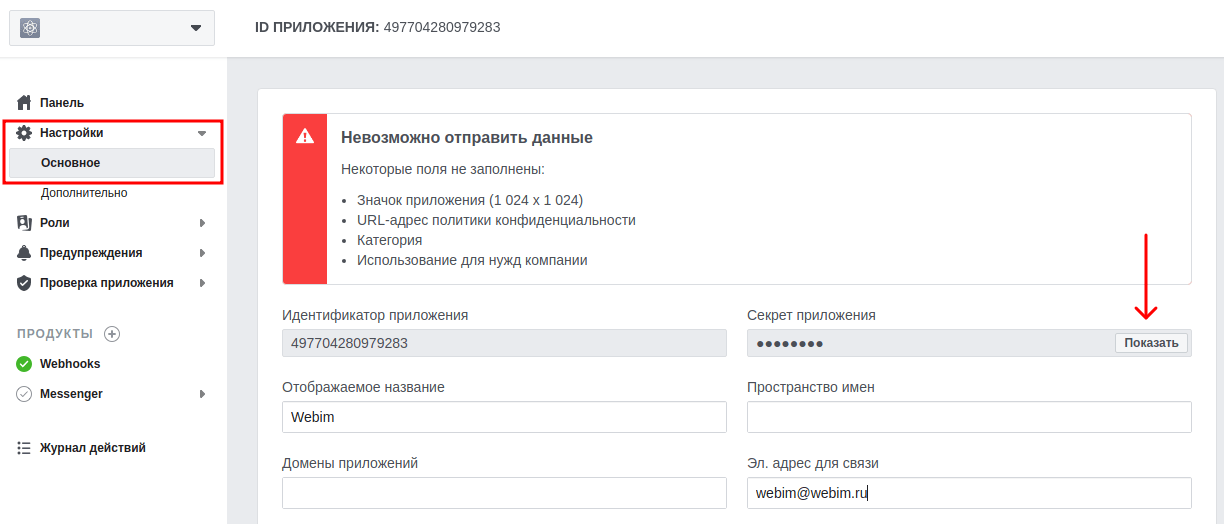Click the Настройки gear icon
This screenshot has height=524, width=1224.
[25, 133]
